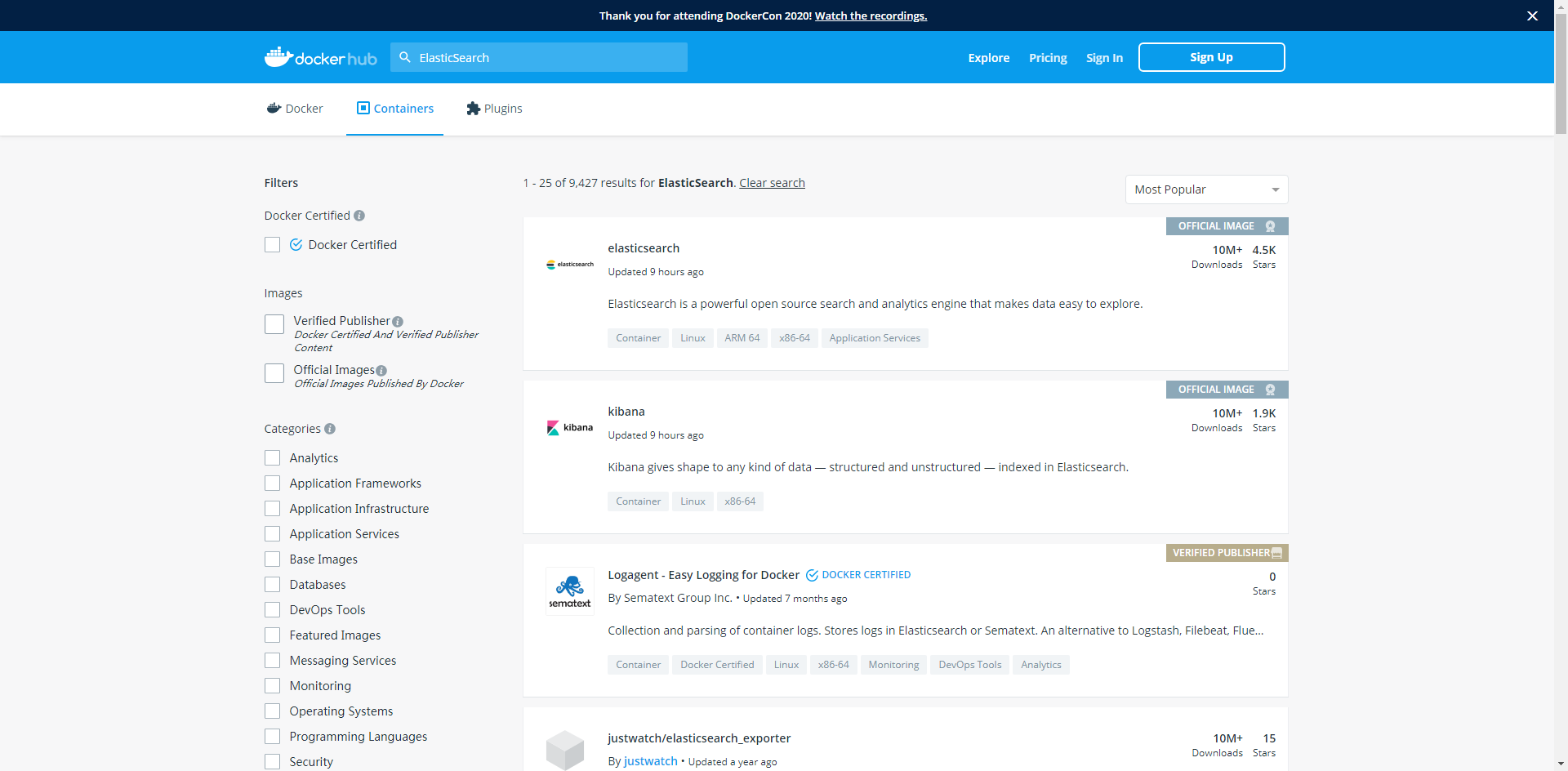1568x771 pixels.
Task: Open the Watch the recordings link
Action: coord(871,16)
